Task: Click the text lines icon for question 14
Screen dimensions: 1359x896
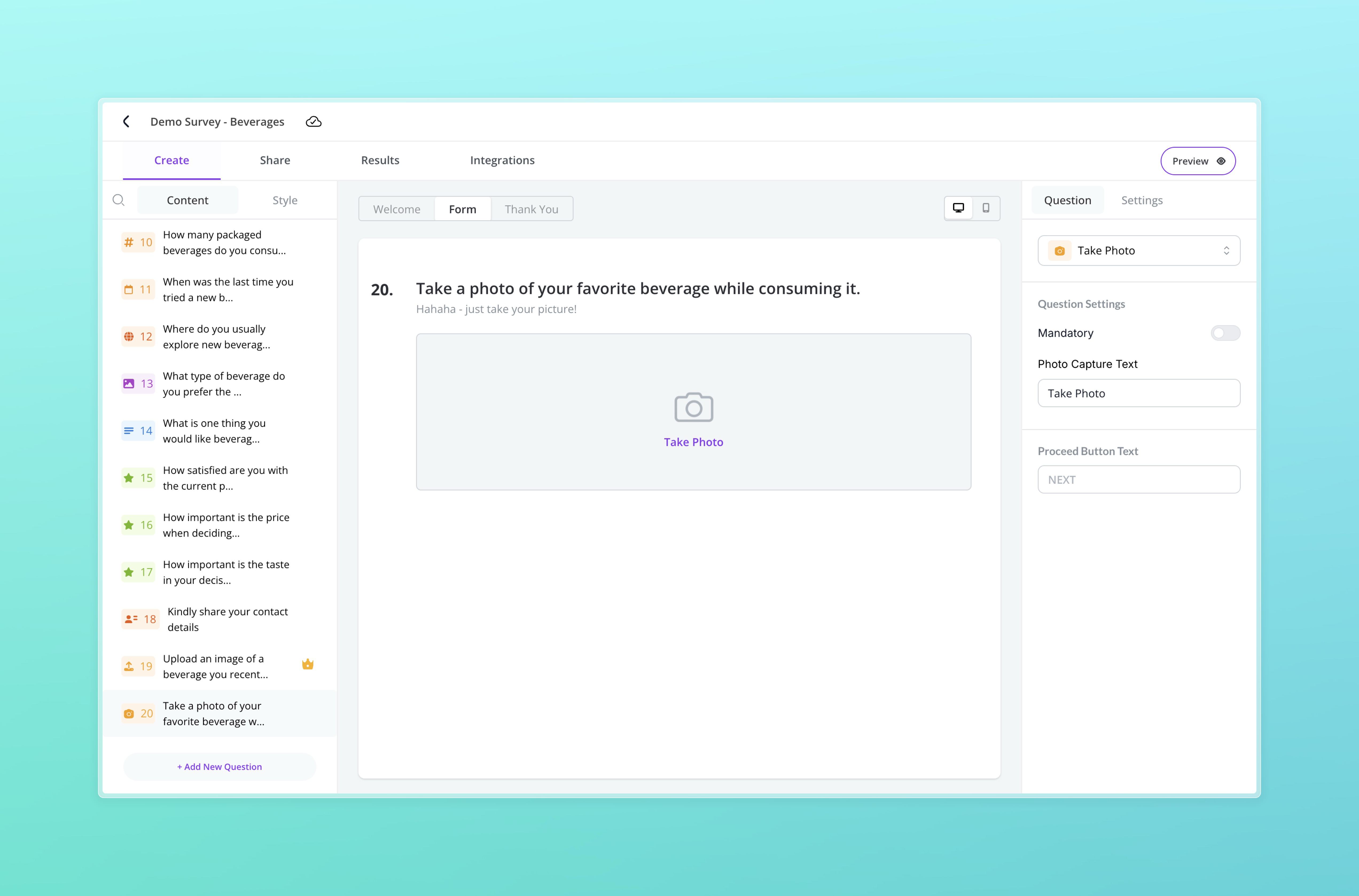Action: [129, 431]
